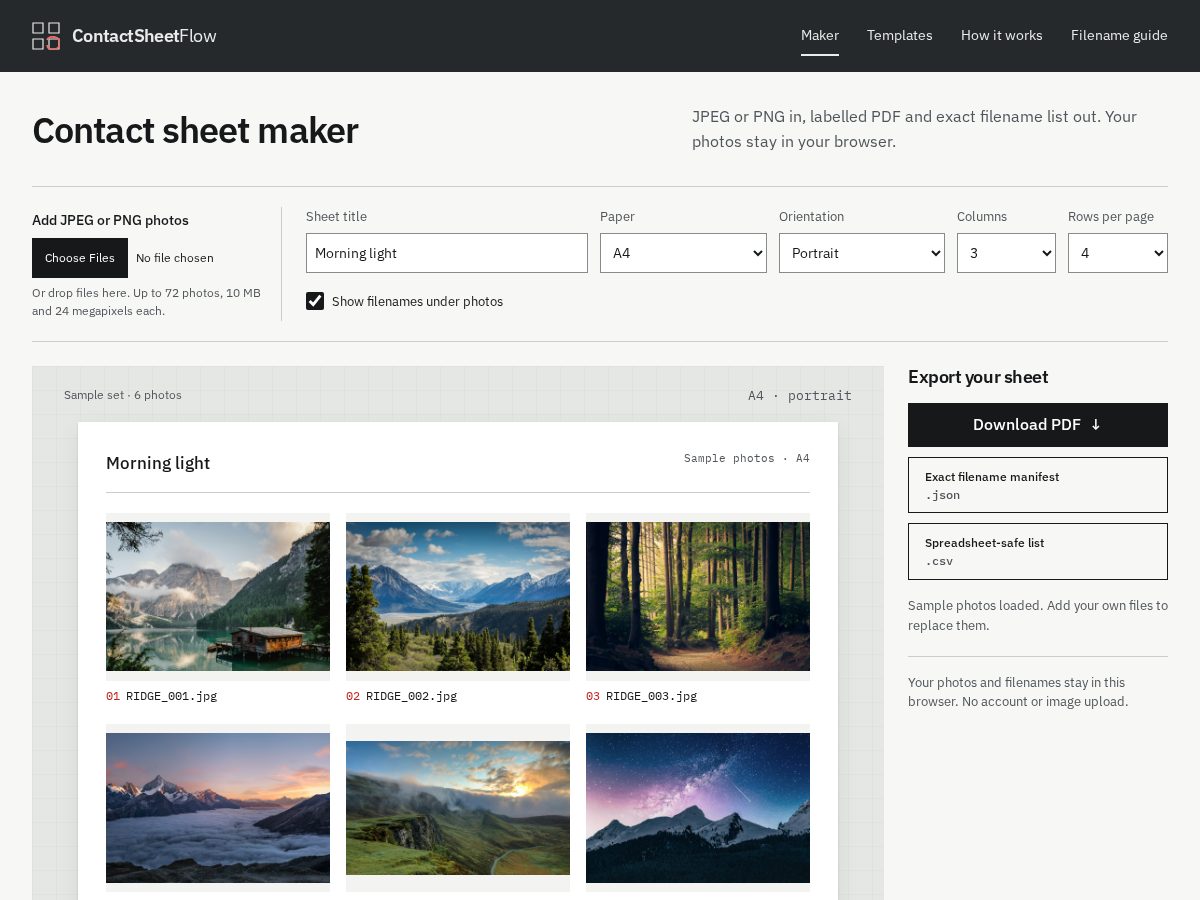Screen dimensions: 1200x900
Task: Expand the Columns dropdown
Action: [x=1006, y=253]
